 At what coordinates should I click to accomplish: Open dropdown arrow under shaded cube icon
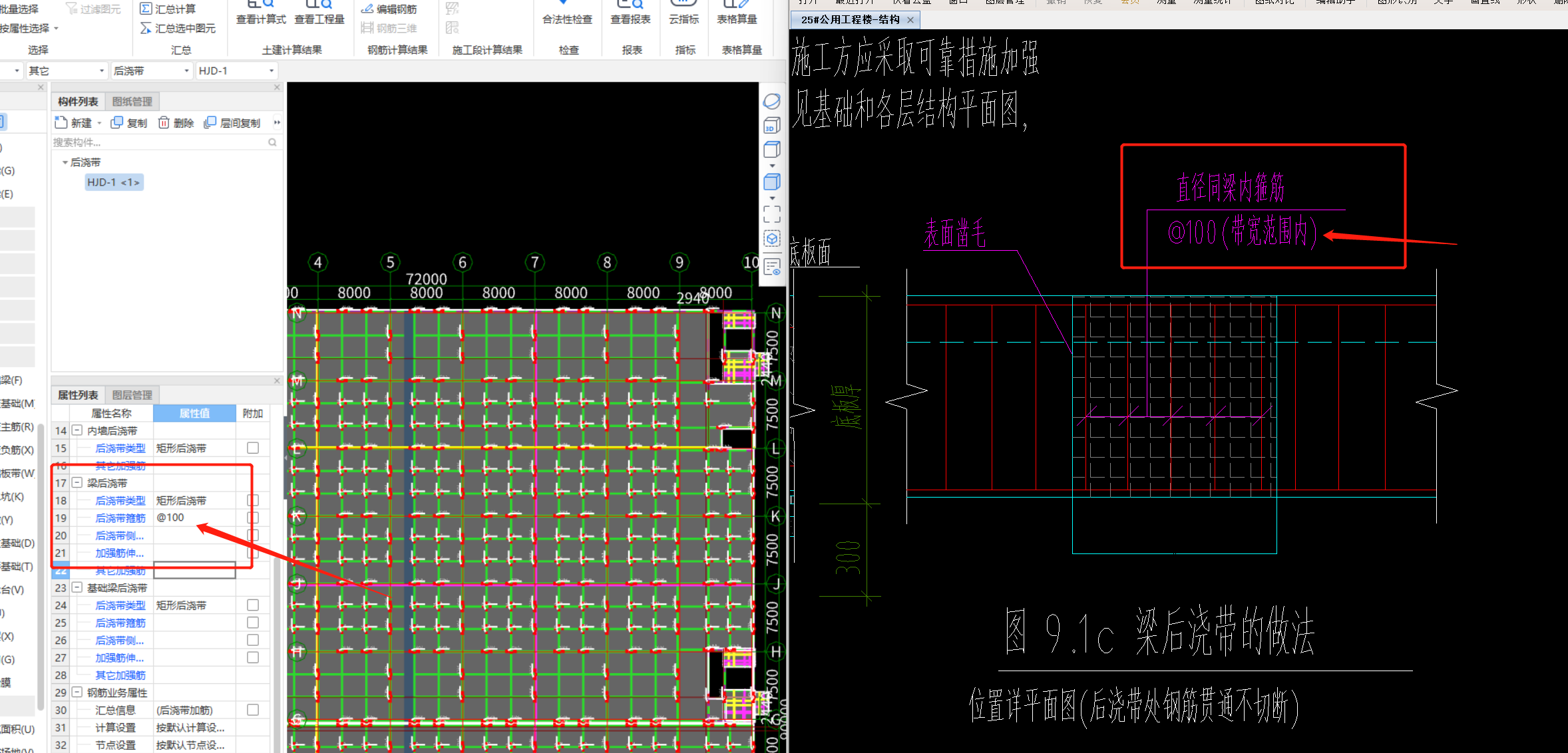pyautogui.click(x=772, y=198)
